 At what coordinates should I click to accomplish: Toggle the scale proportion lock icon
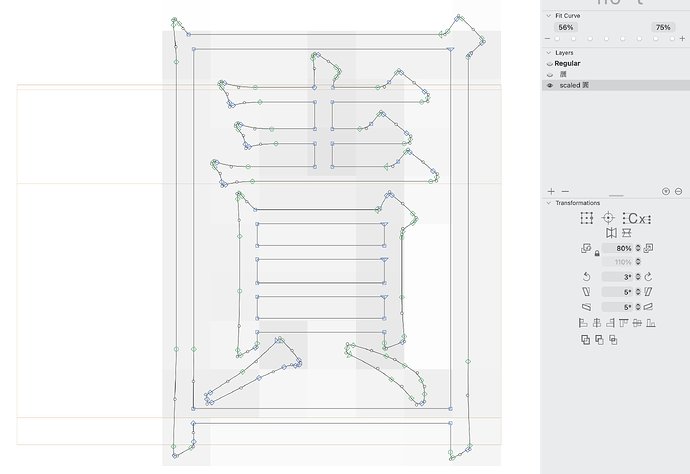pyautogui.click(x=597, y=254)
